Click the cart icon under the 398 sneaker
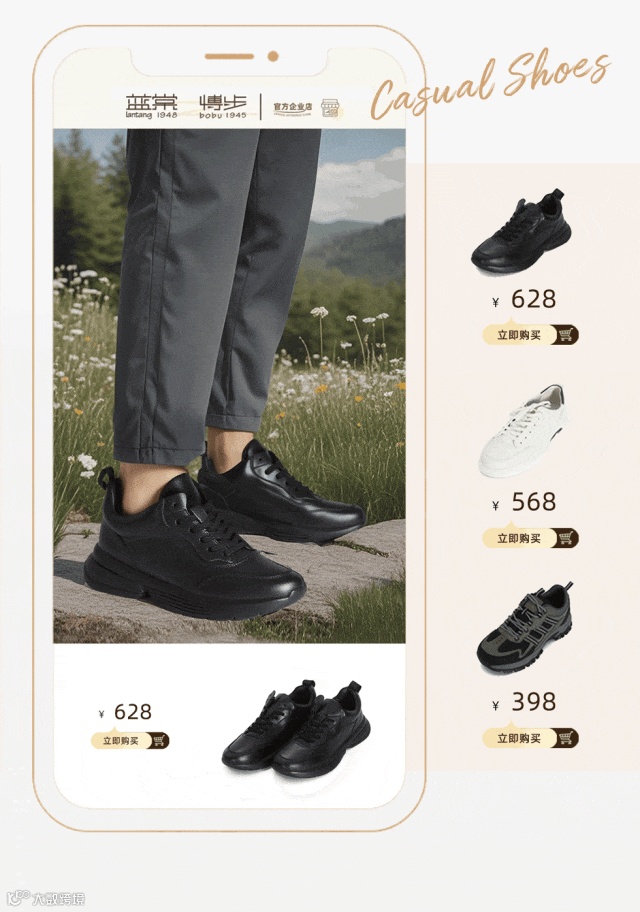The height and width of the screenshot is (912, 640). 565,739
